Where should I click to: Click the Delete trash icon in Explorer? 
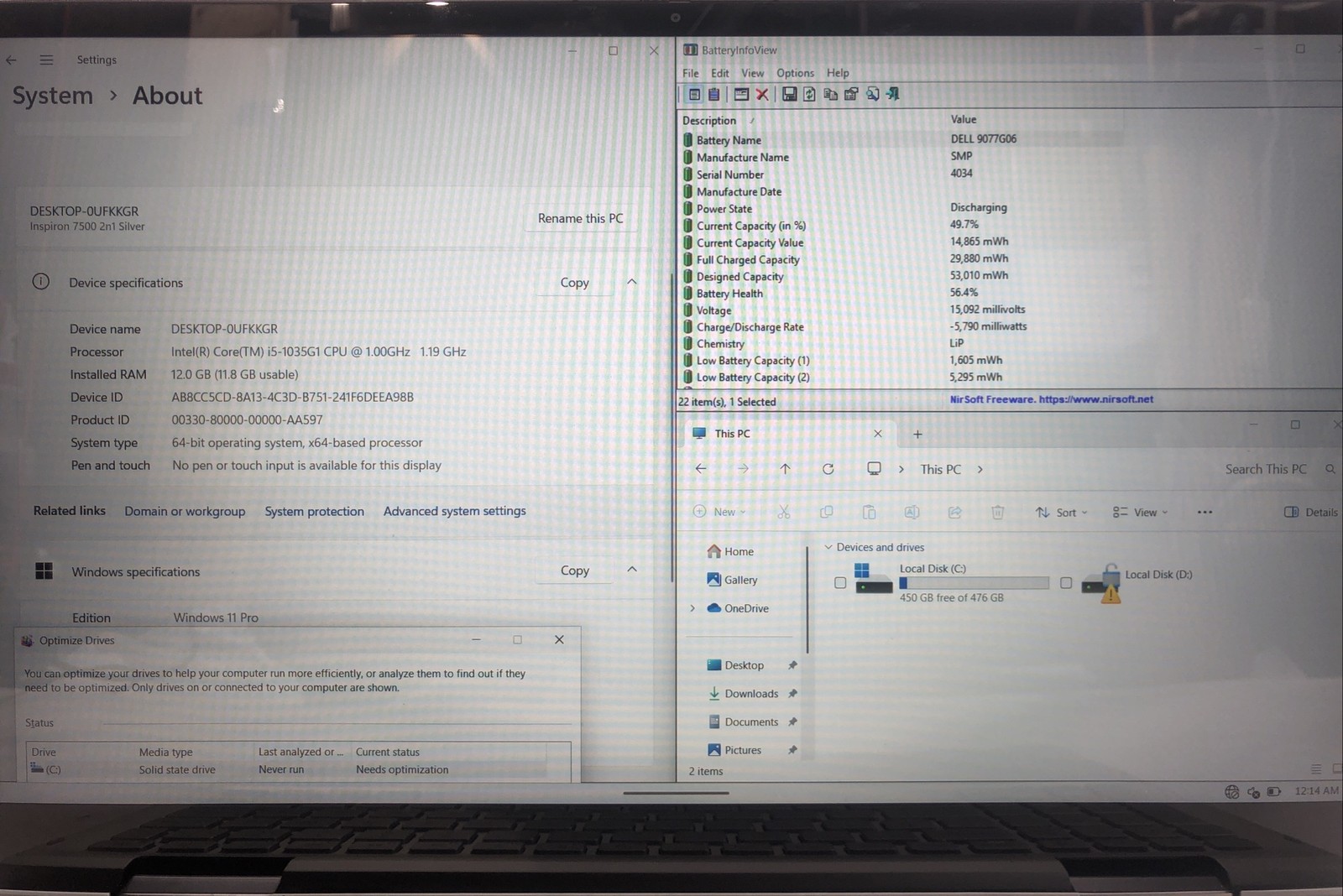point(997,512)
